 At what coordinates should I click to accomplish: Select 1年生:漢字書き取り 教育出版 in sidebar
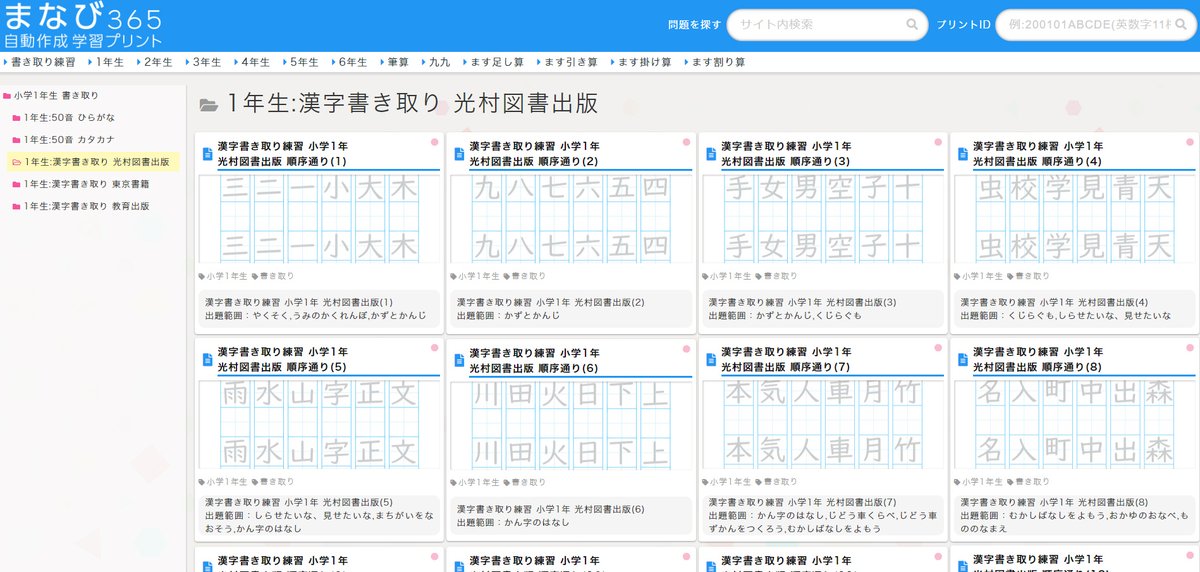click(x=87, y=206)
